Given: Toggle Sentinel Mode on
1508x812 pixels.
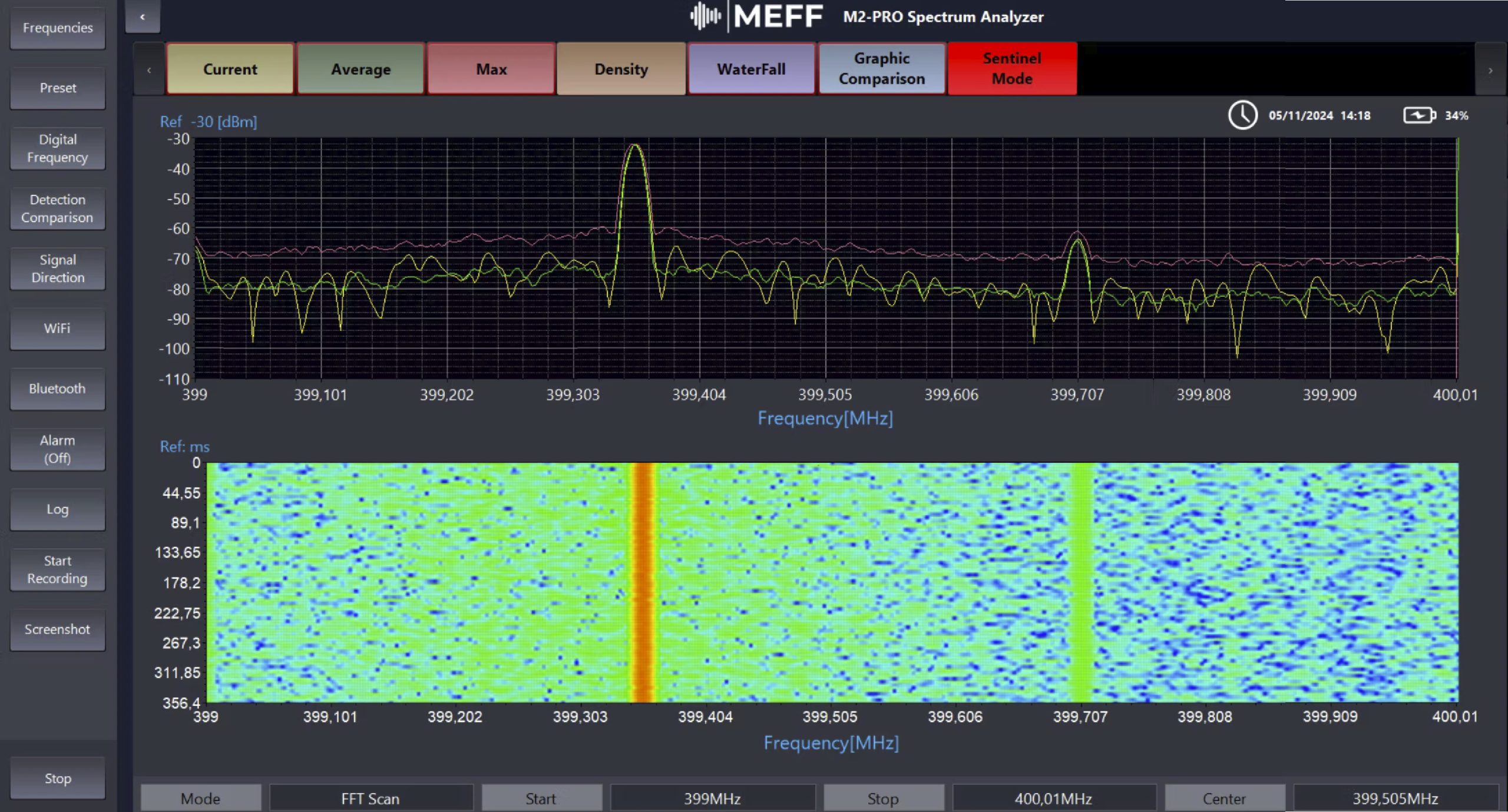Looking at the screenshot, I should click(1011, 69).
